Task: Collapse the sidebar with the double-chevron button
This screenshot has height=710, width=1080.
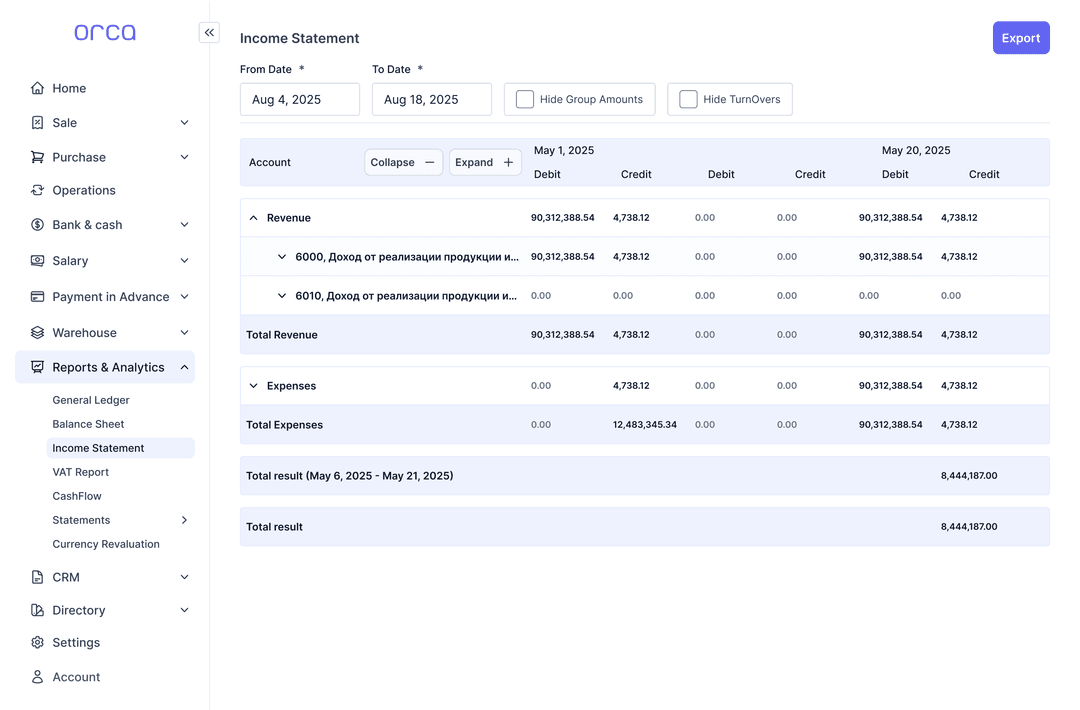Action: pyautogui.click(x=209, y=32)
